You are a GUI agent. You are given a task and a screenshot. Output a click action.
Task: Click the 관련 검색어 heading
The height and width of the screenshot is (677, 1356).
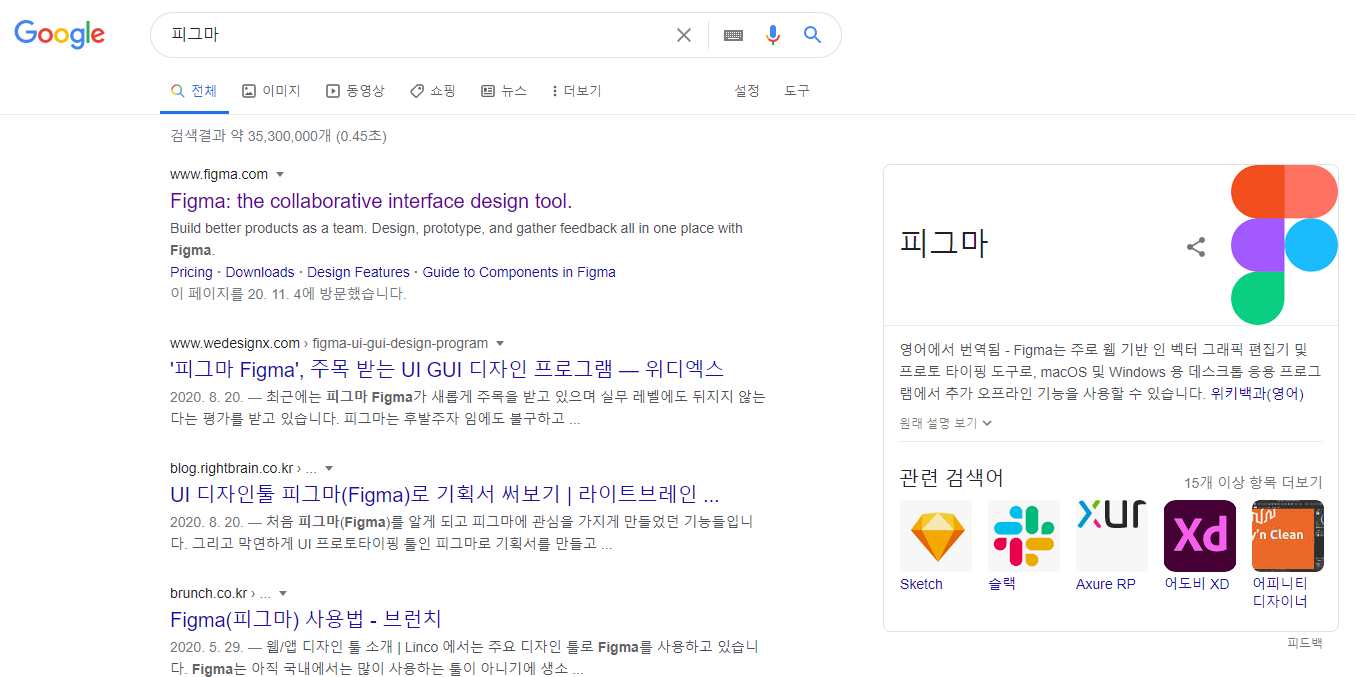coord(951,478)
